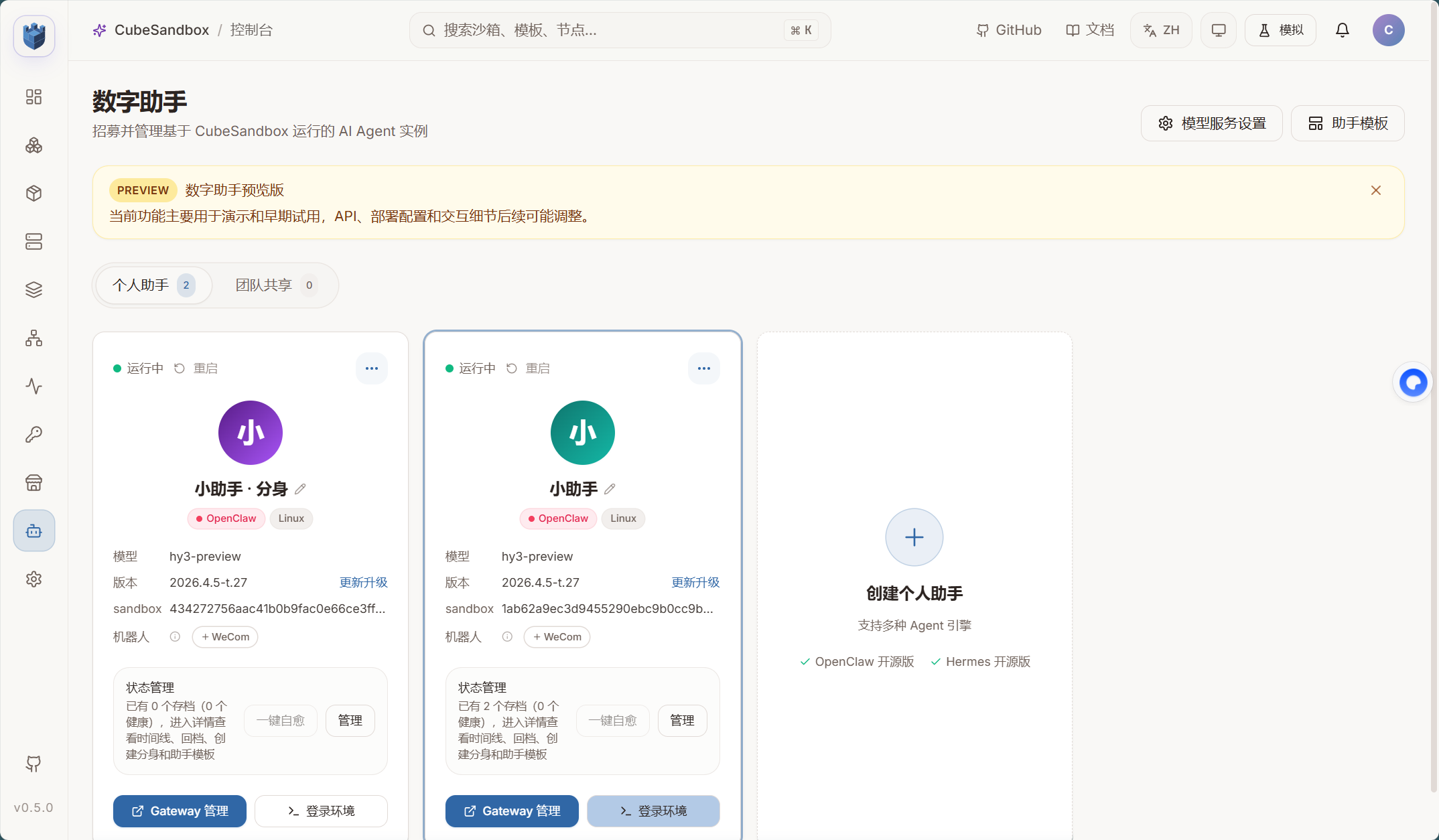Open the network topology sidebar icon
The image size is (1439, 840).
tap(33, 338)
